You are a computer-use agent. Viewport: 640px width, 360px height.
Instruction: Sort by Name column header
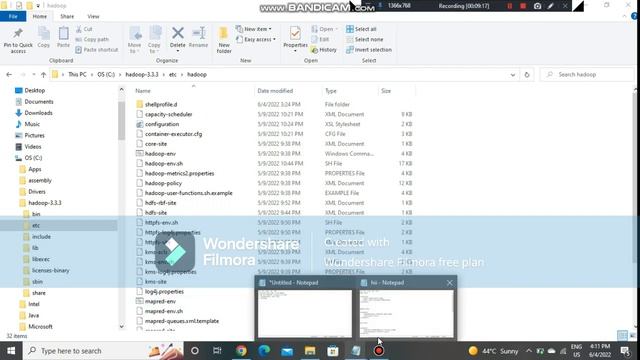click(x=143, y=91)
